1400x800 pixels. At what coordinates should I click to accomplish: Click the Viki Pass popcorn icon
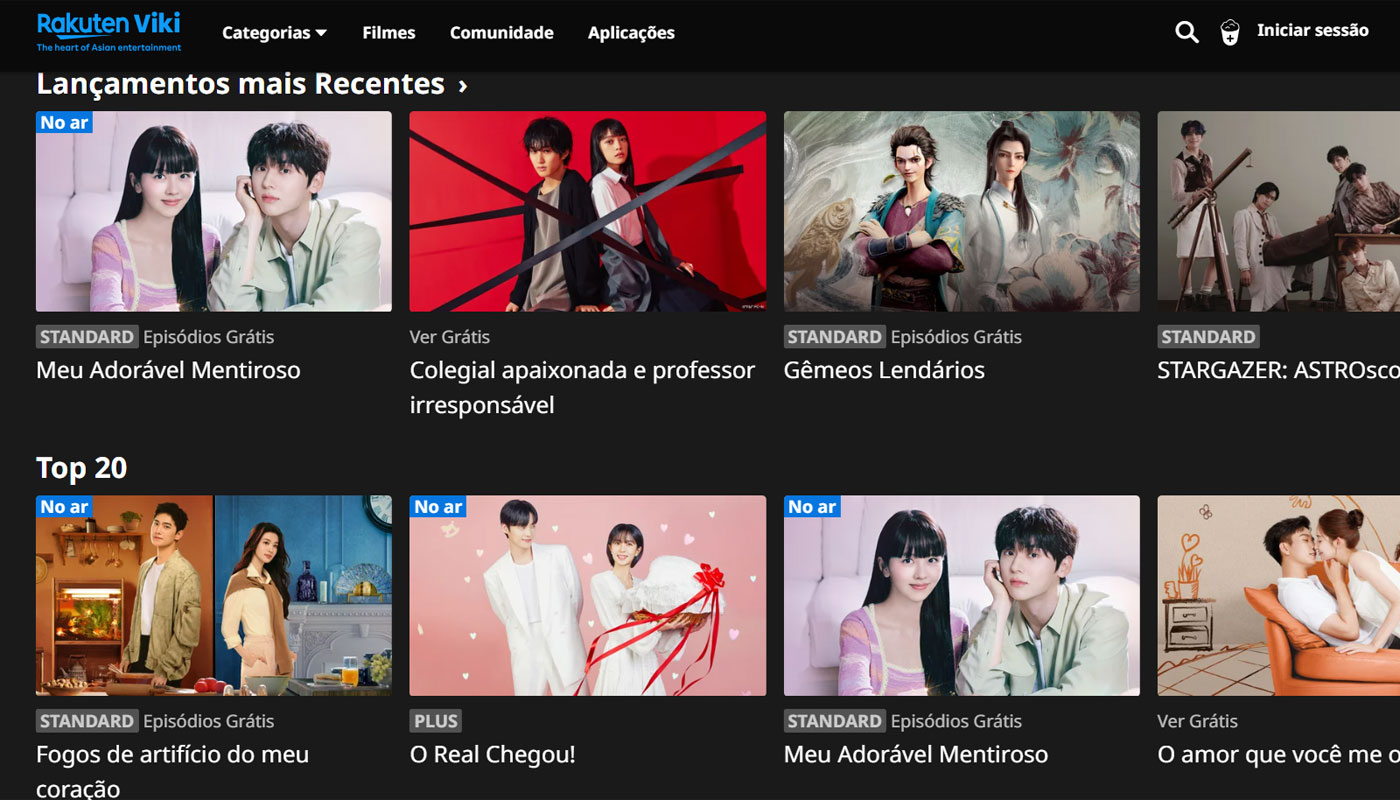1230,32
